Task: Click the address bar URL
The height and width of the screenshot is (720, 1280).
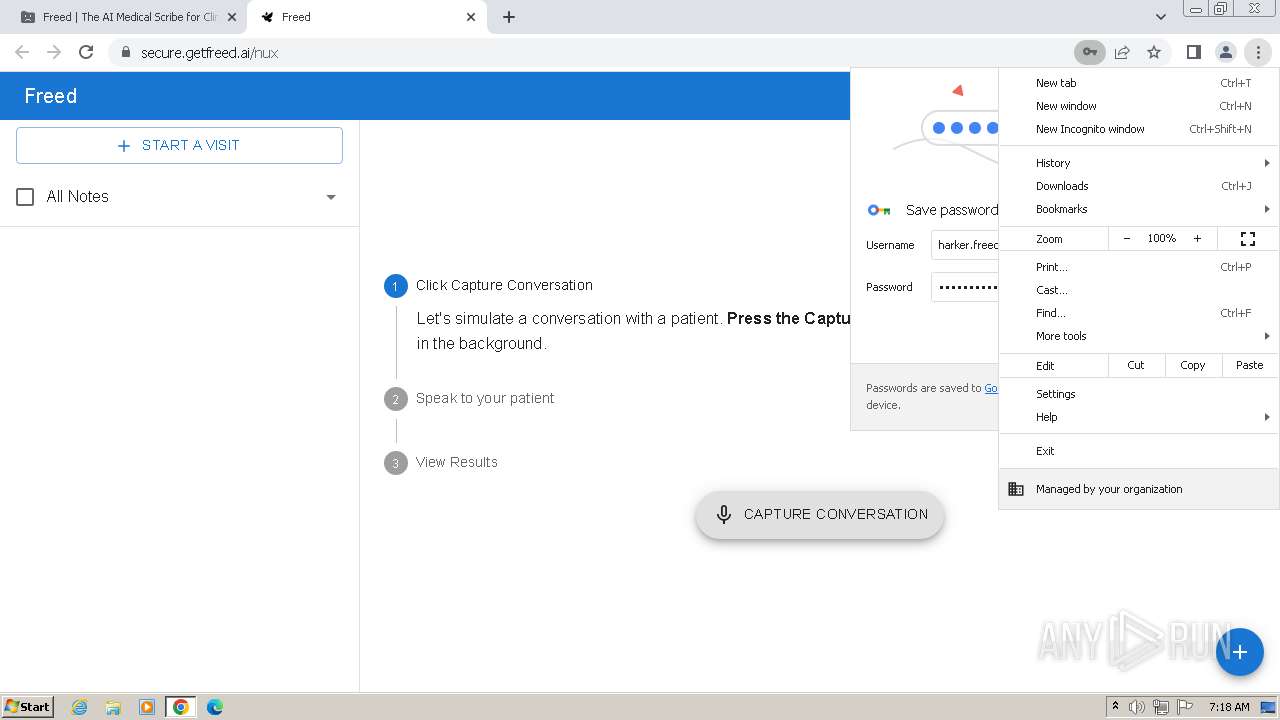Action: [x=209, y=53]
